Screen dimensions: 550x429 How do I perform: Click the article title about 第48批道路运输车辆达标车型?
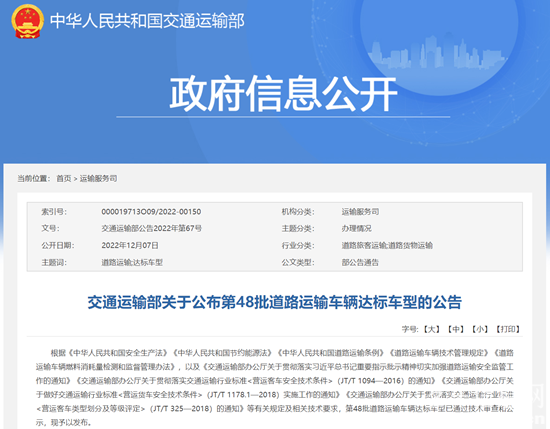(x=274, y=302)
